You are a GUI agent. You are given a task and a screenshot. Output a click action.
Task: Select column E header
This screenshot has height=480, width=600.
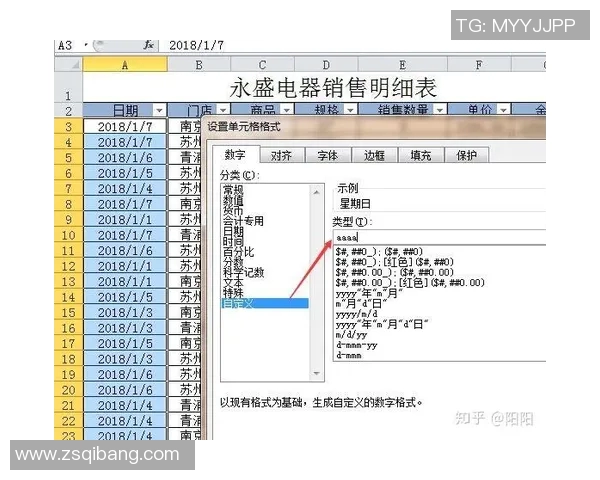(x=403, y=65)
